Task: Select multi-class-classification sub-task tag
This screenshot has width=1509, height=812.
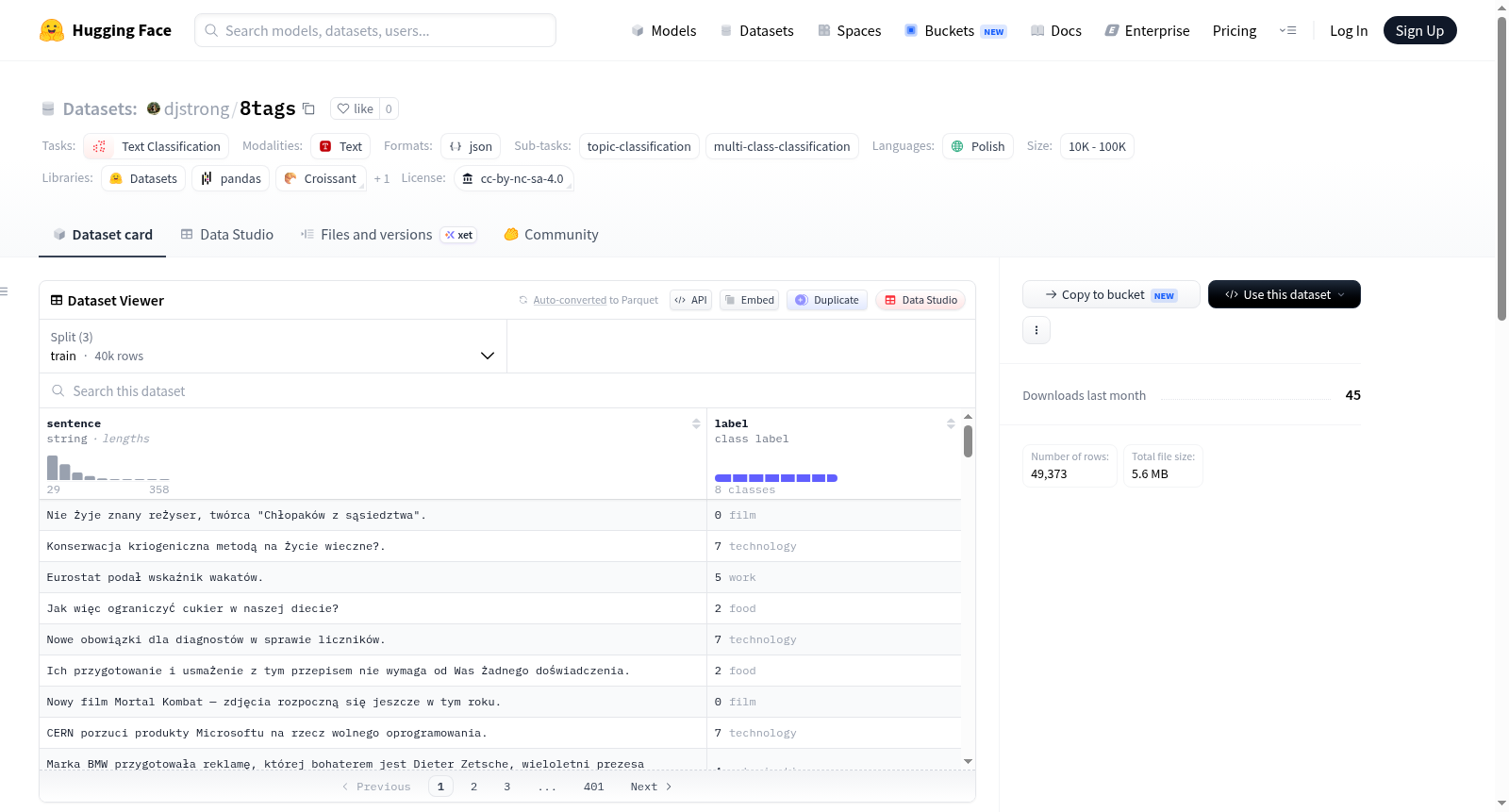Action: coord(782,146)
